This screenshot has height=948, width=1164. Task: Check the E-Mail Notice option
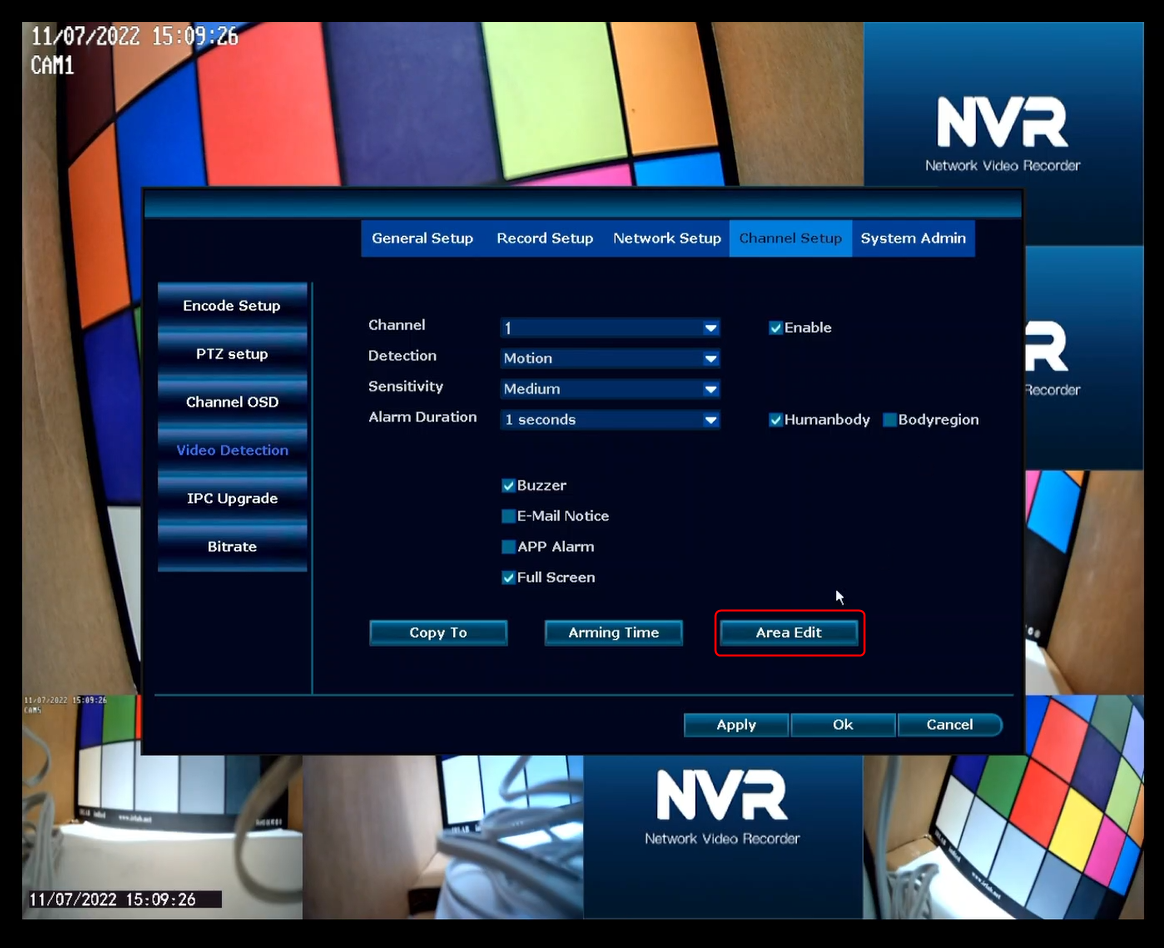(x=509, y=517)
